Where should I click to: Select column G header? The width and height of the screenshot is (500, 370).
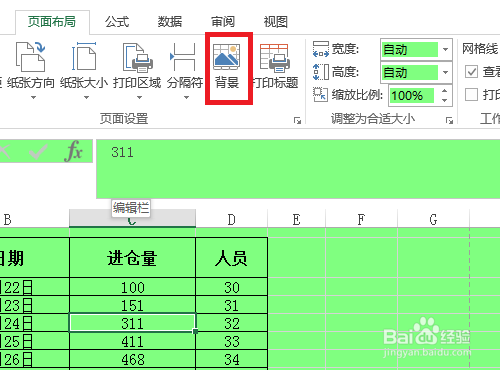433,219
